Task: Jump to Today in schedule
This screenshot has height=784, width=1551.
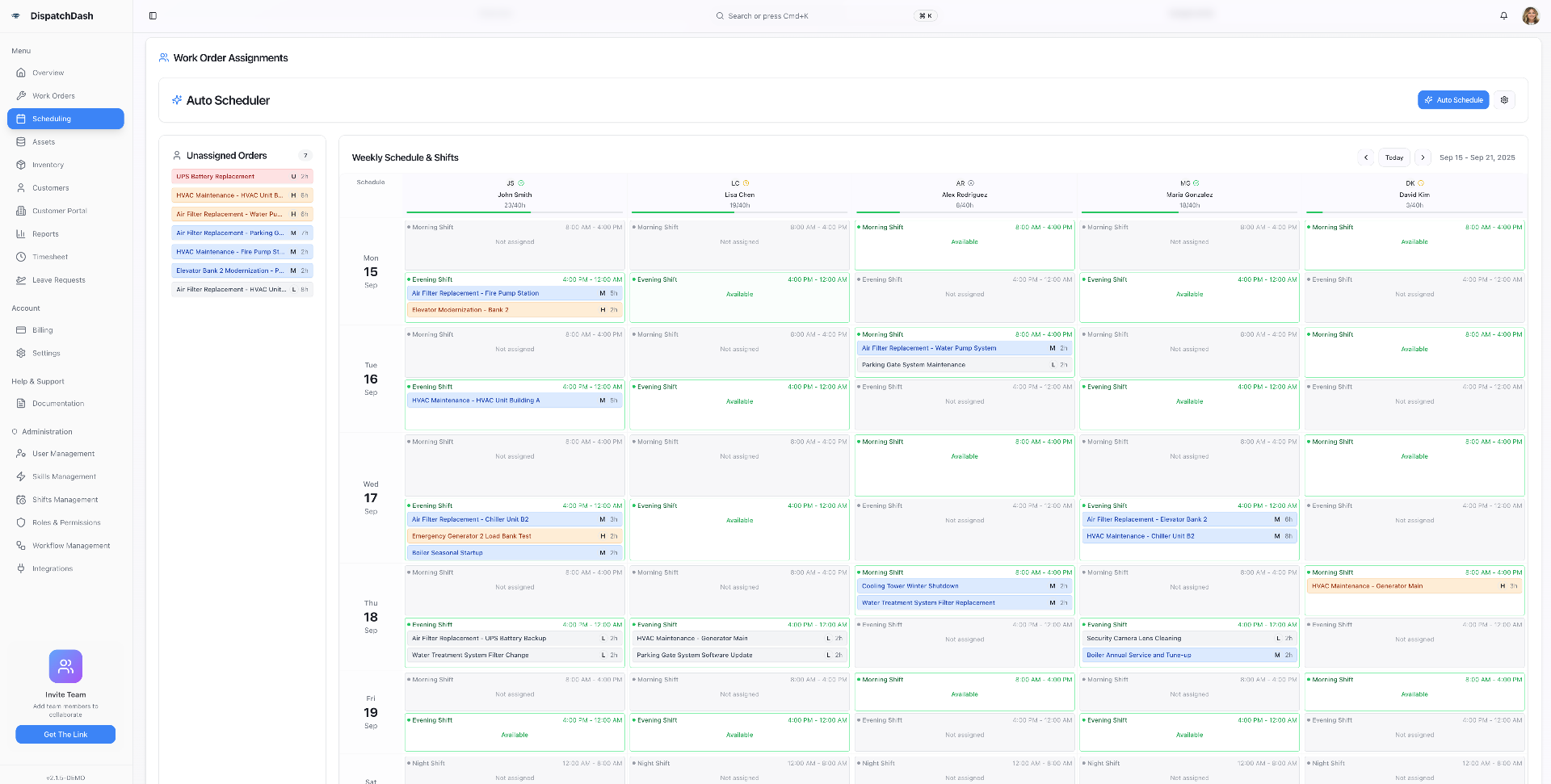Action: 1394,157
